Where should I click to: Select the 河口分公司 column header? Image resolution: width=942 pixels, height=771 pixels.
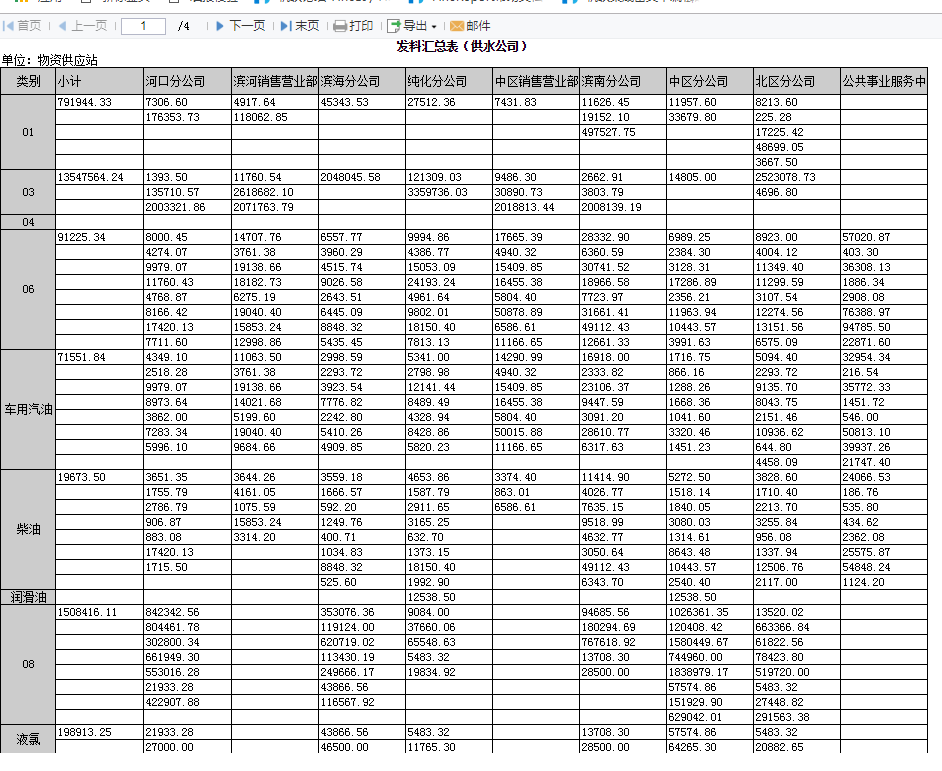coord(187,81)
